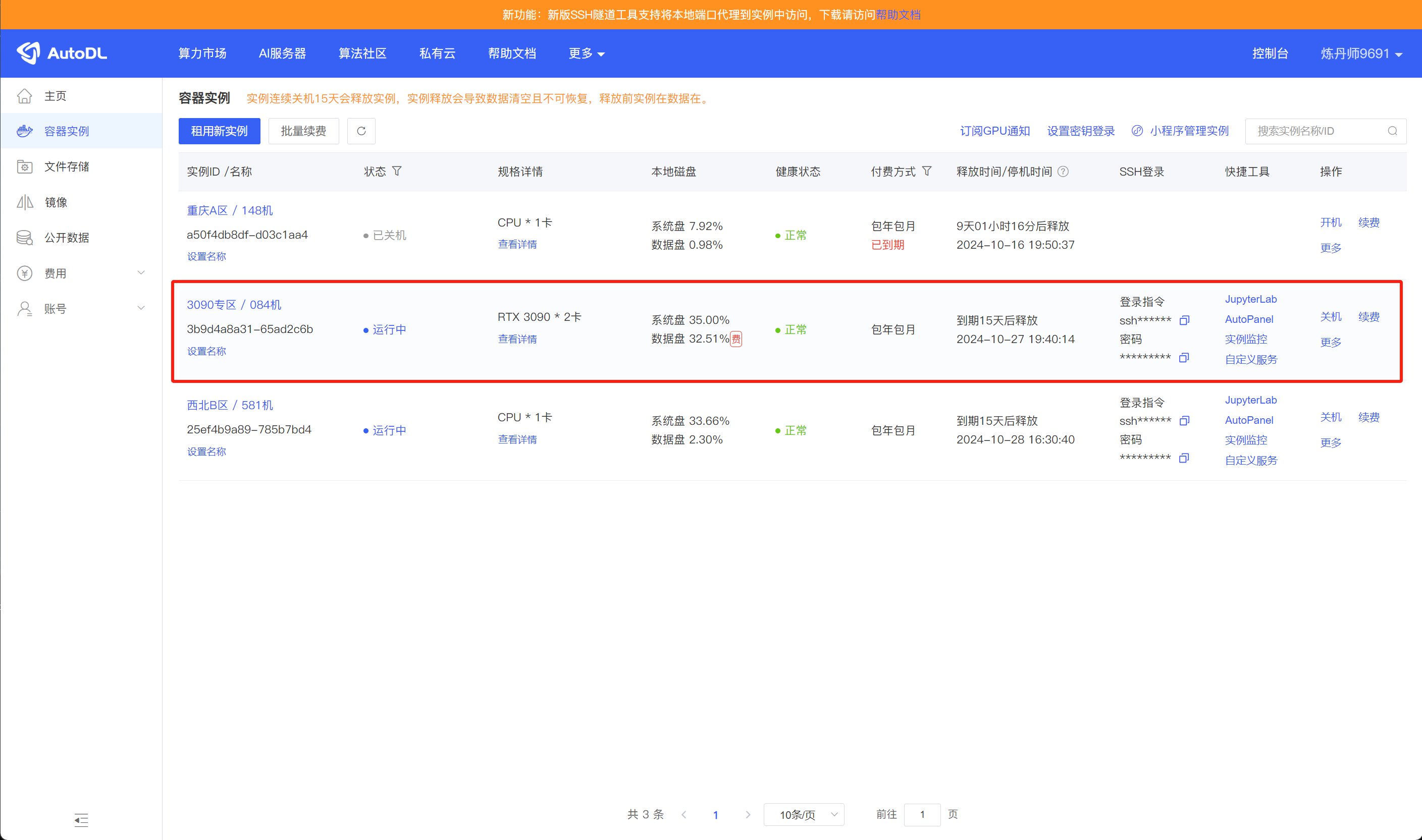Open the 更多 navigation dropdown
Viewport: 1422px width, 840px height.
tap(586, 53)
